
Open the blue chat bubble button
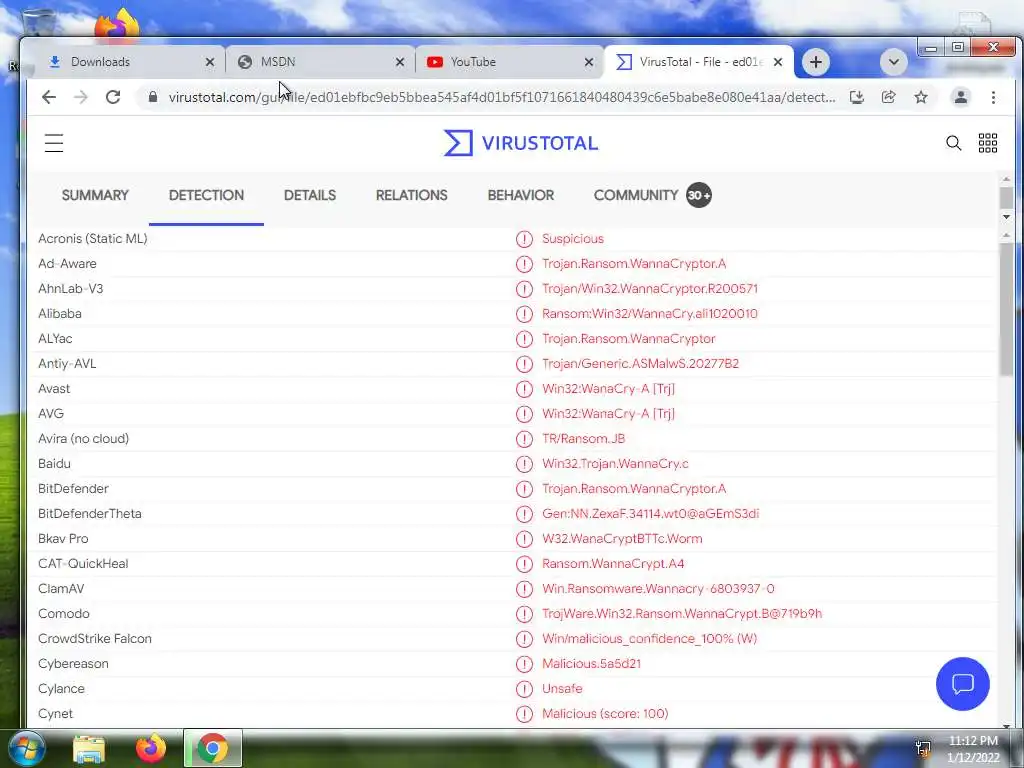coord(963,684)
